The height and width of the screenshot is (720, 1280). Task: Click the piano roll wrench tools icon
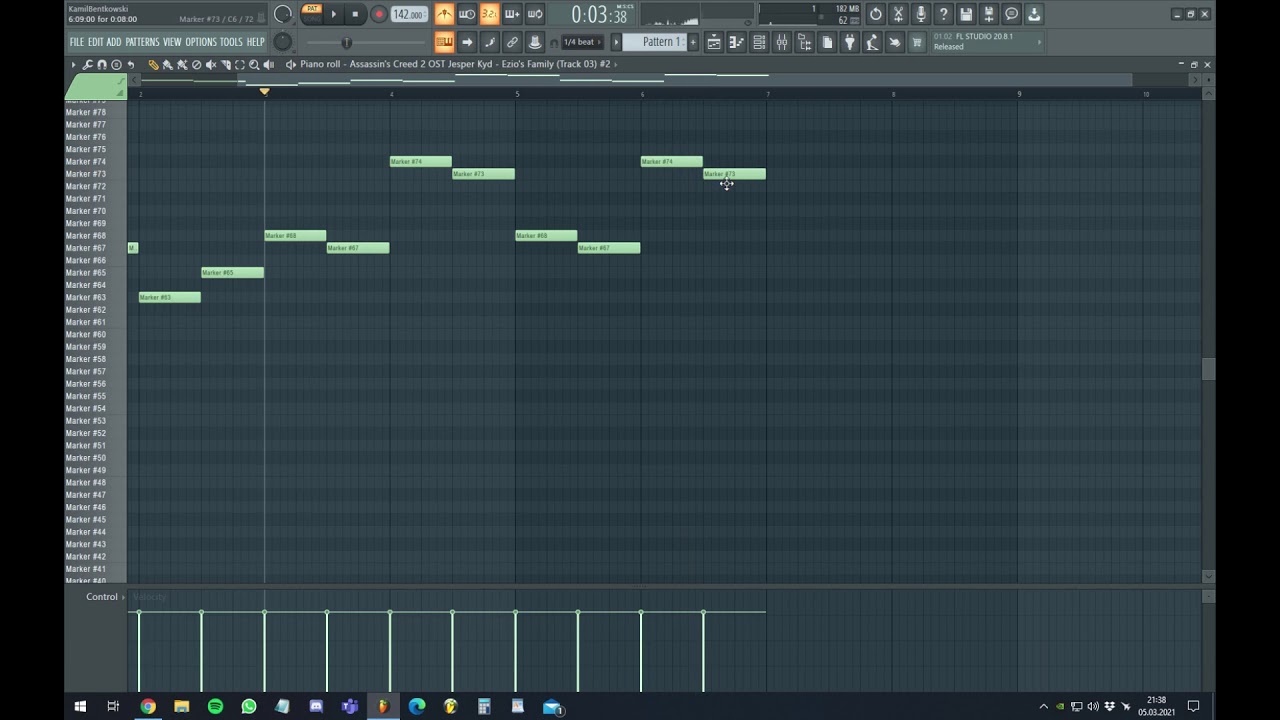87,64
